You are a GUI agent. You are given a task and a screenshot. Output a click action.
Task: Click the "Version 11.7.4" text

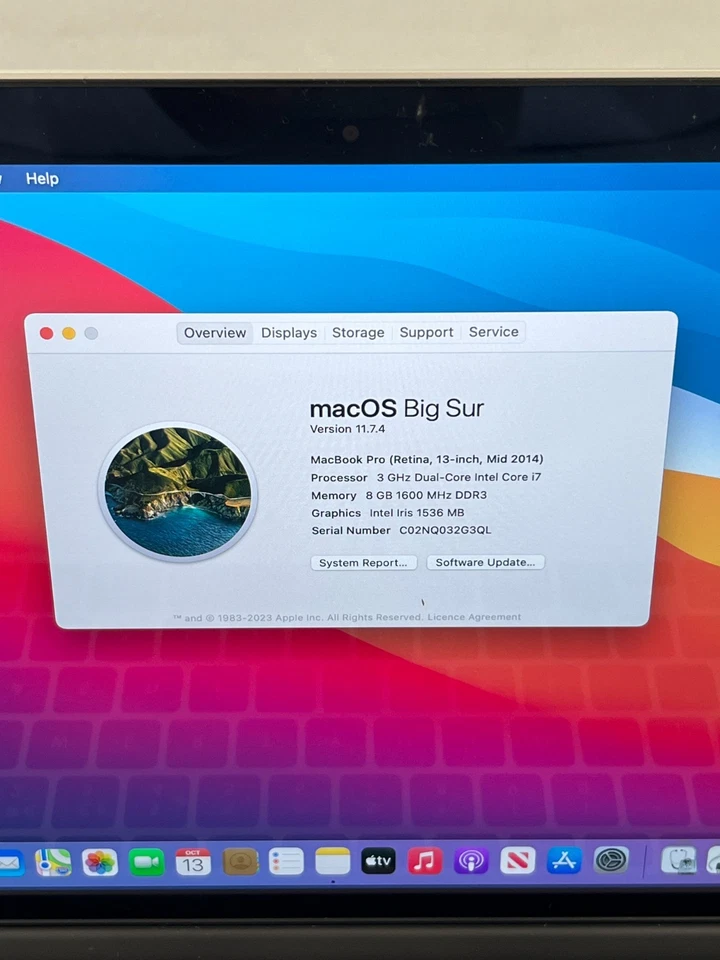348,429
